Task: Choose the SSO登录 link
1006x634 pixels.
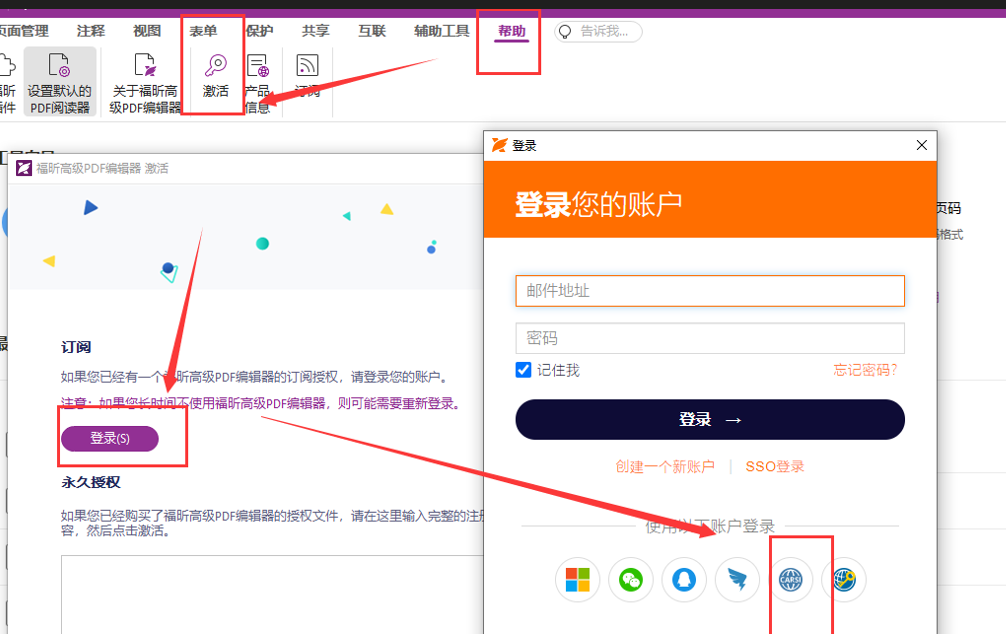Action: (x=774, y=467)
